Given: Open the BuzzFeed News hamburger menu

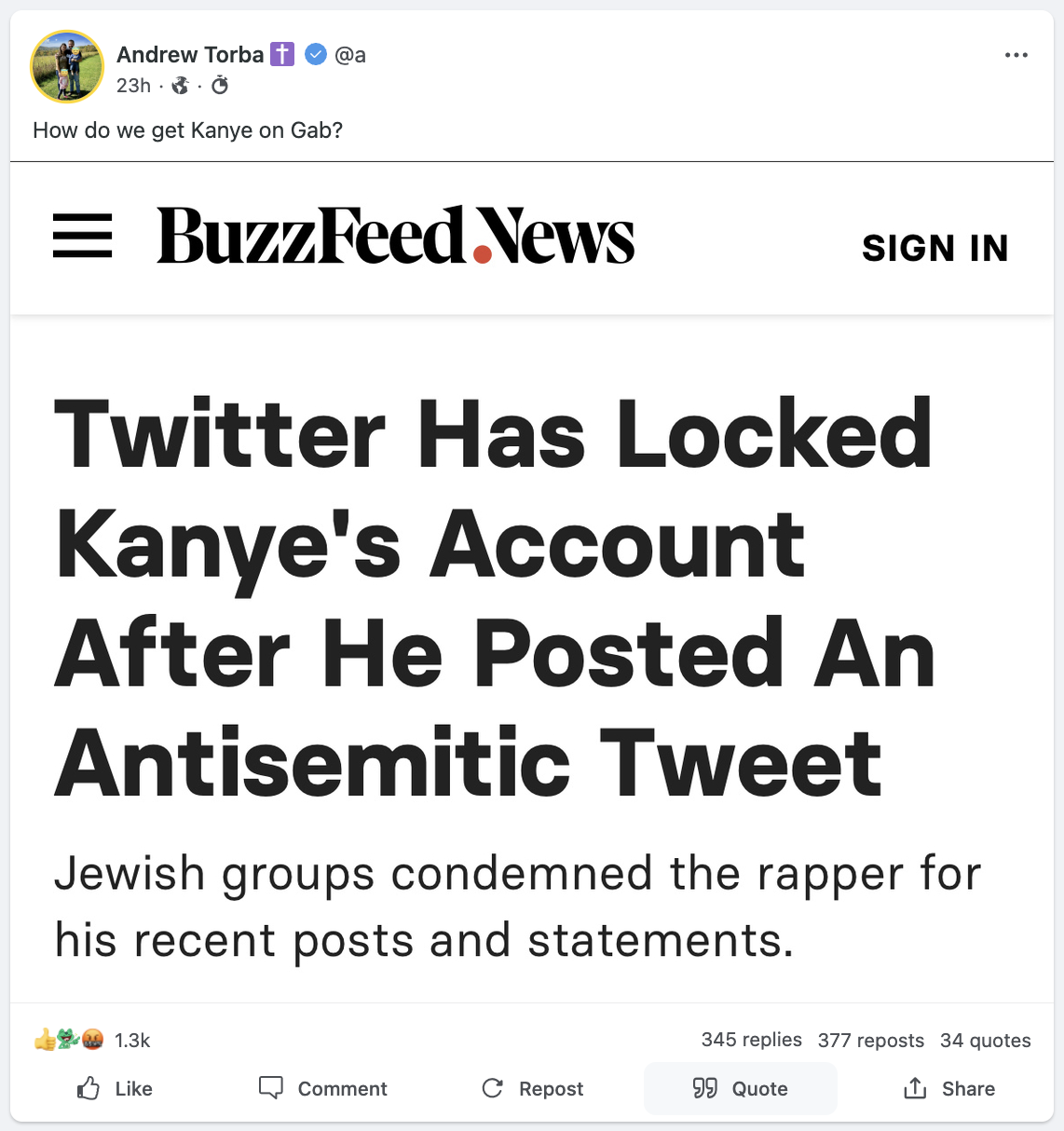Looking at the screenshot, I should coord(82,236).
